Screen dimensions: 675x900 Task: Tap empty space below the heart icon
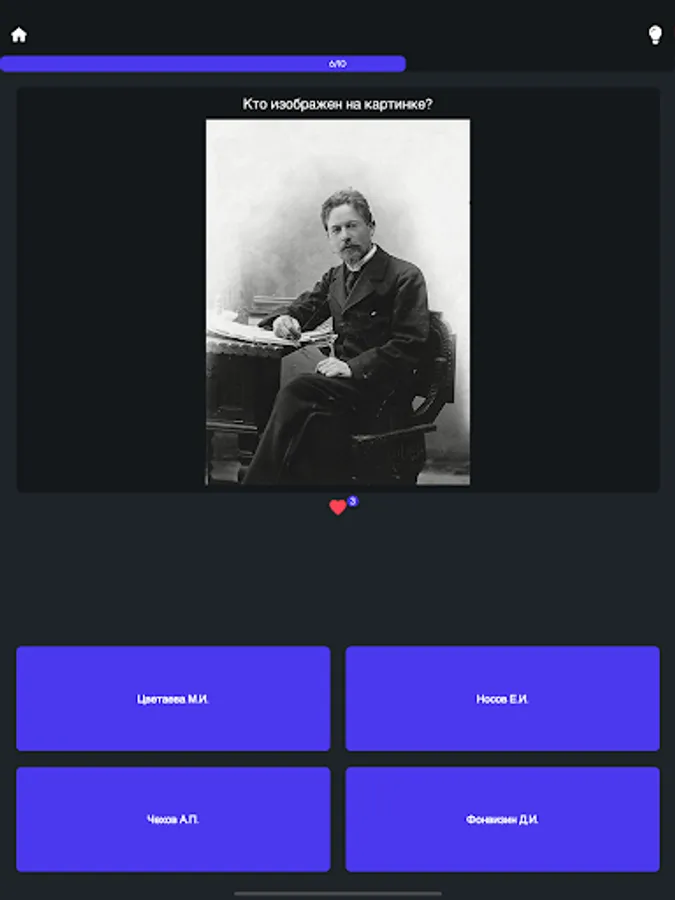(338, 580)
